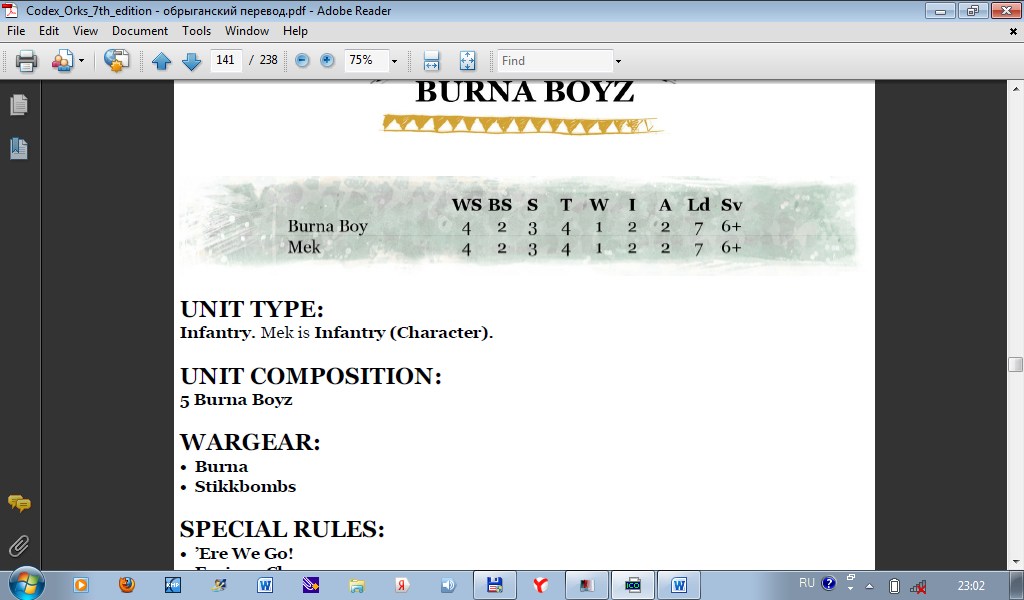Click the Print toolbar icon

point(26,61)
